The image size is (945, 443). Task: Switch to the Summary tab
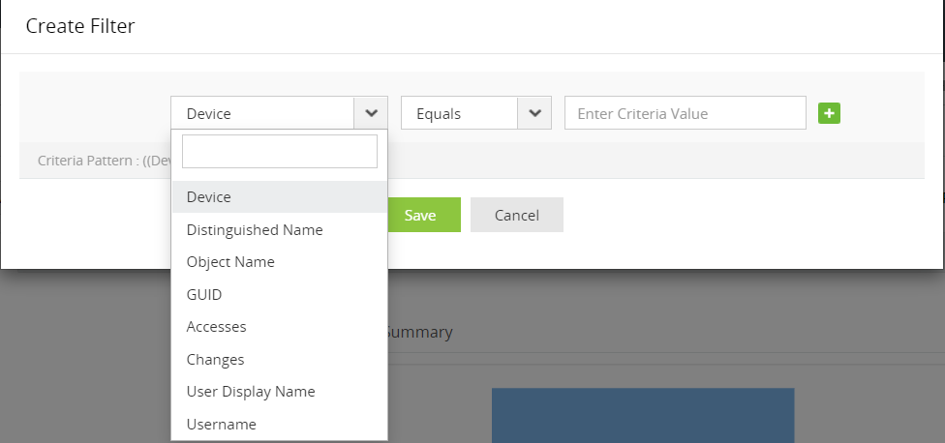click(x=420, y=332)
